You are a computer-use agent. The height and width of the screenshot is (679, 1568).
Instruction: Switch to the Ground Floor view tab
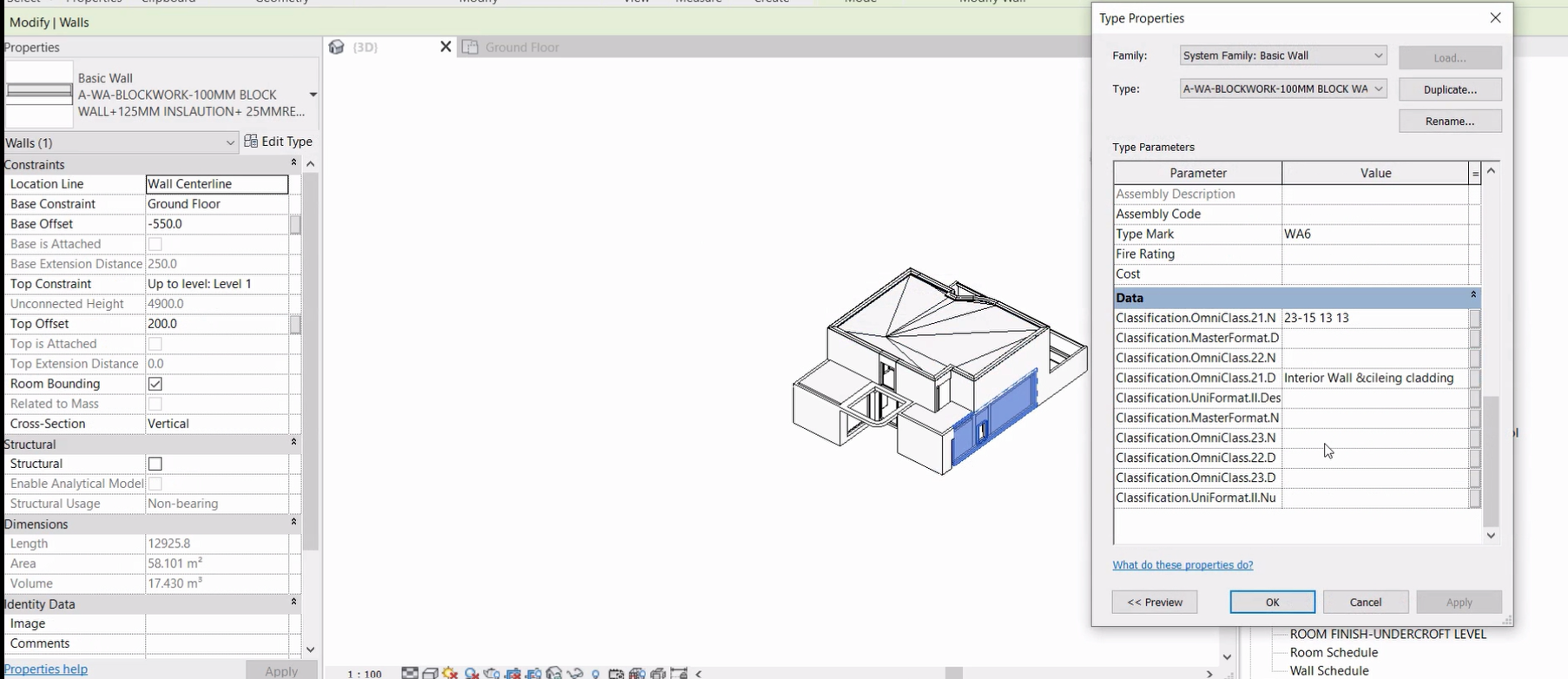tap(522, 48)
